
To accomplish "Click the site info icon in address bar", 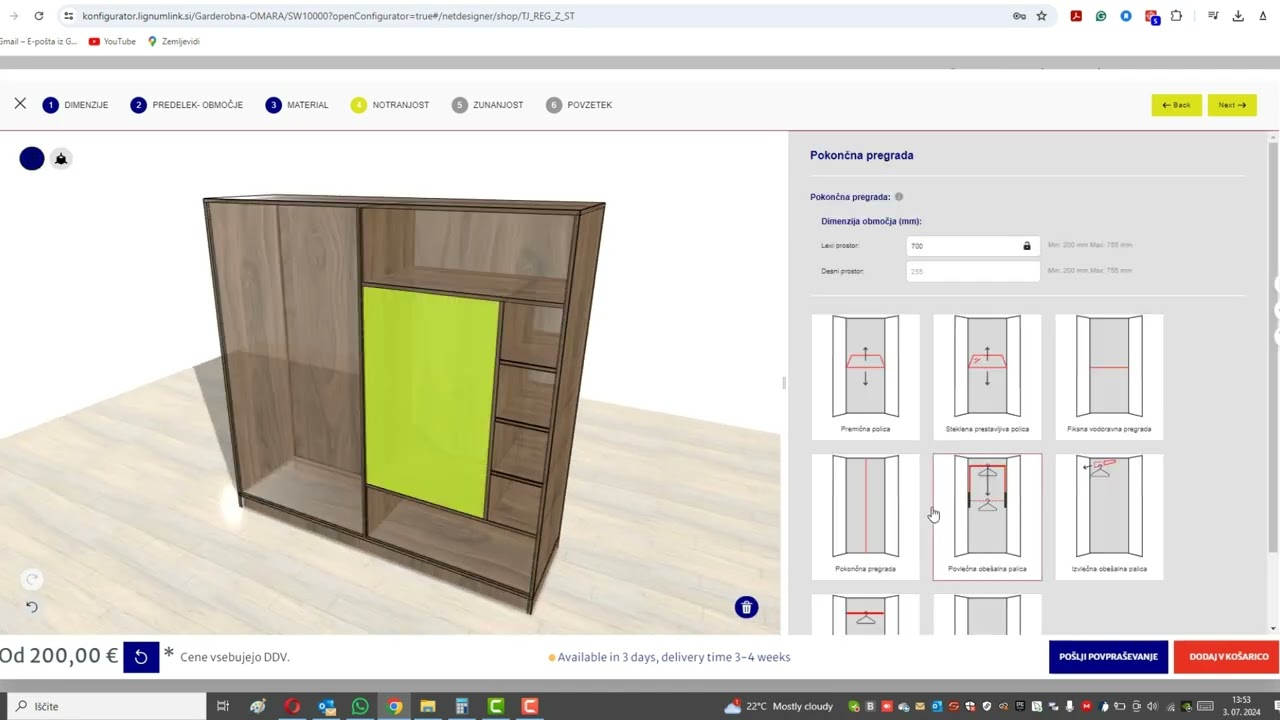I will tap(68, 16).
